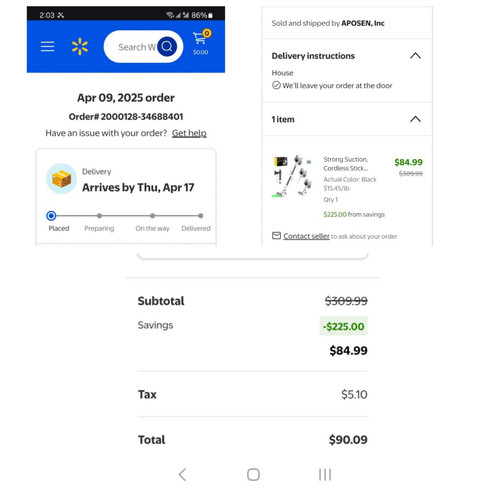Collapse the 1 item section
Viewport: 500px width, 500px height.
pyautogui.click(x=415, y=119)
